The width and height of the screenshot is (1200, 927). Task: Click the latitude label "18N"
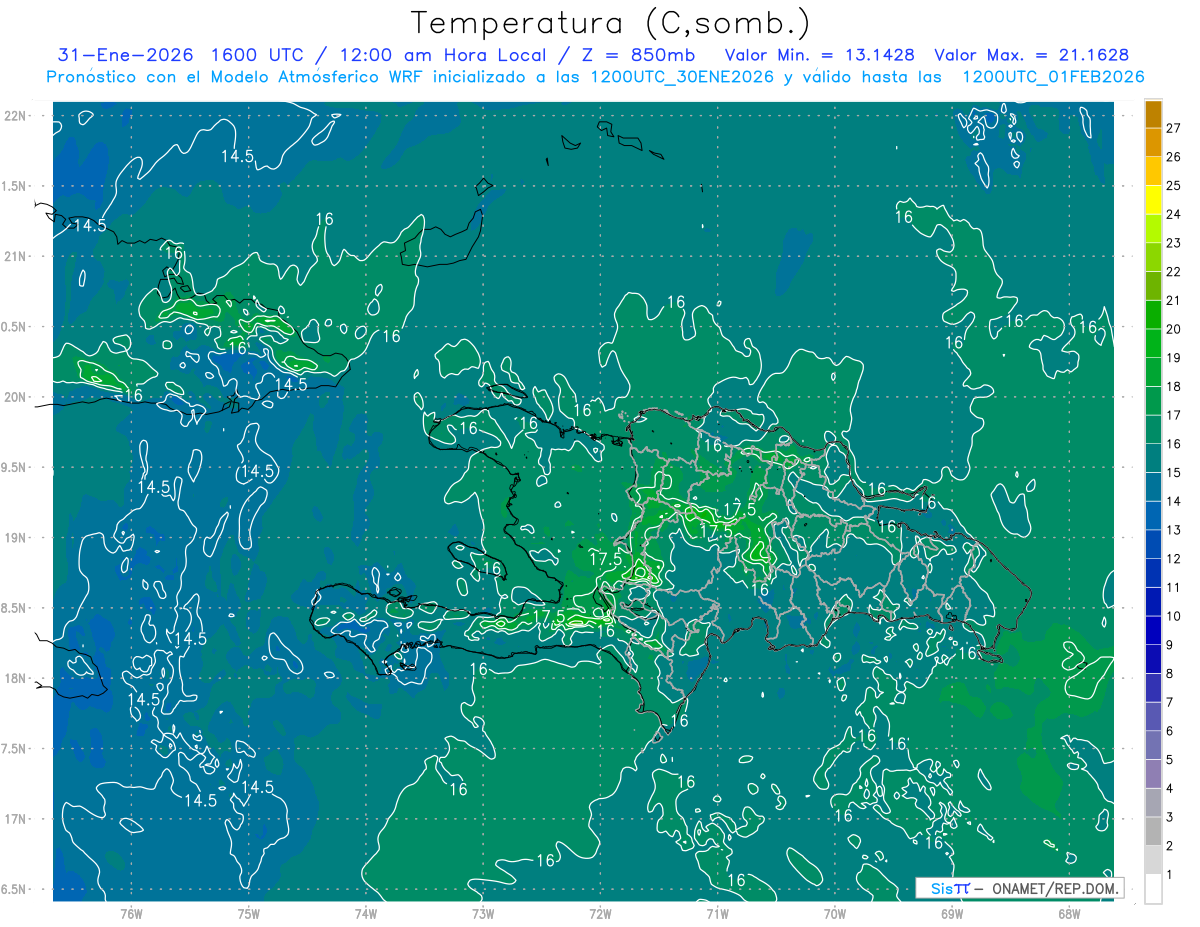pos(14,678)
